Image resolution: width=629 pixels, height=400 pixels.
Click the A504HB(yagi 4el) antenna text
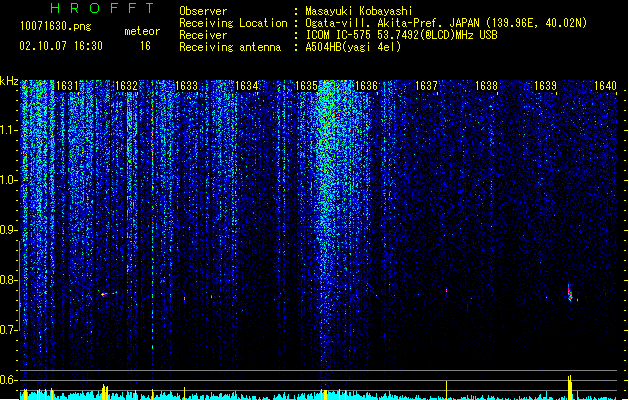tap(353, 47)
